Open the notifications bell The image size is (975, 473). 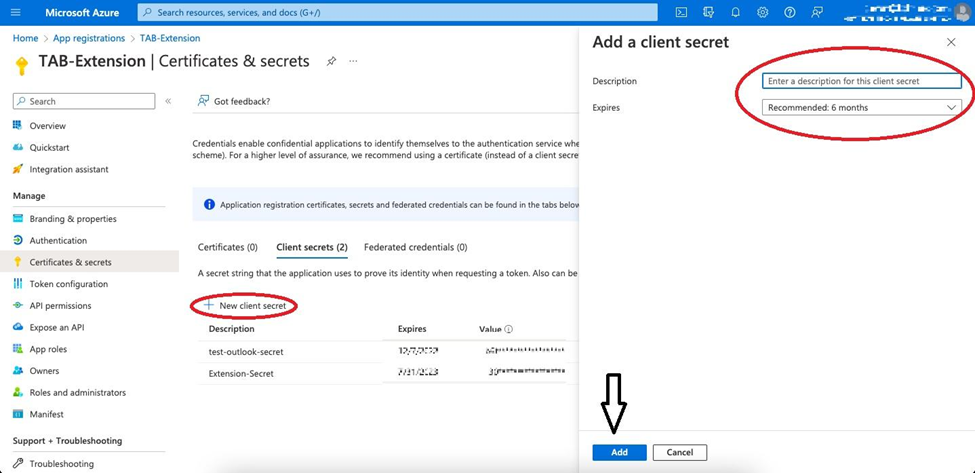tap(736, 12)
